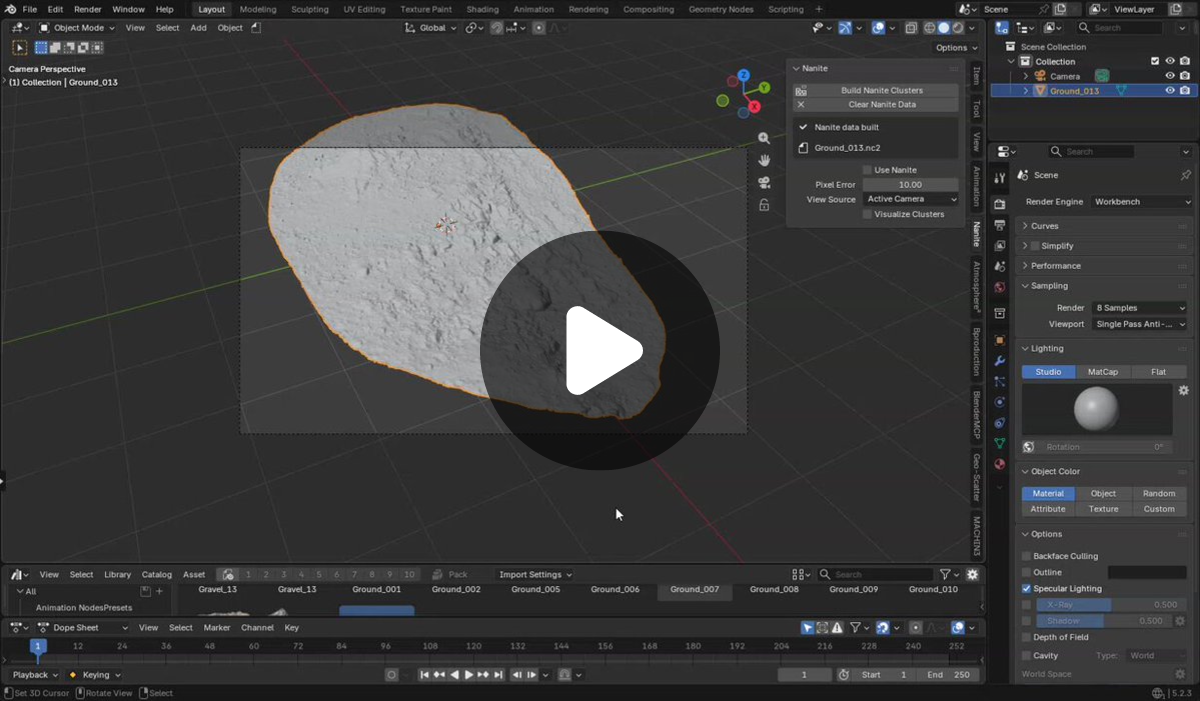The width and height of the screenshot is (1200, 701).
Task: Expand the Performance panel
Action: click(1056, 266)
